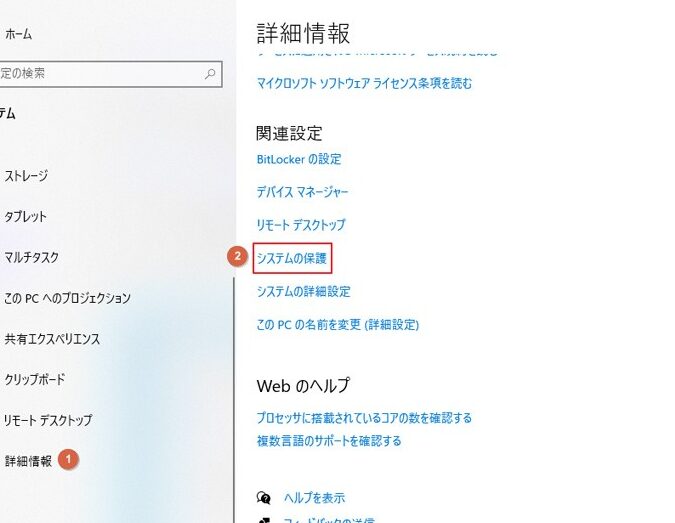Open クリップボード settings page
The height and width of the screenshot is (523, 675).
[x=34, y=379]
